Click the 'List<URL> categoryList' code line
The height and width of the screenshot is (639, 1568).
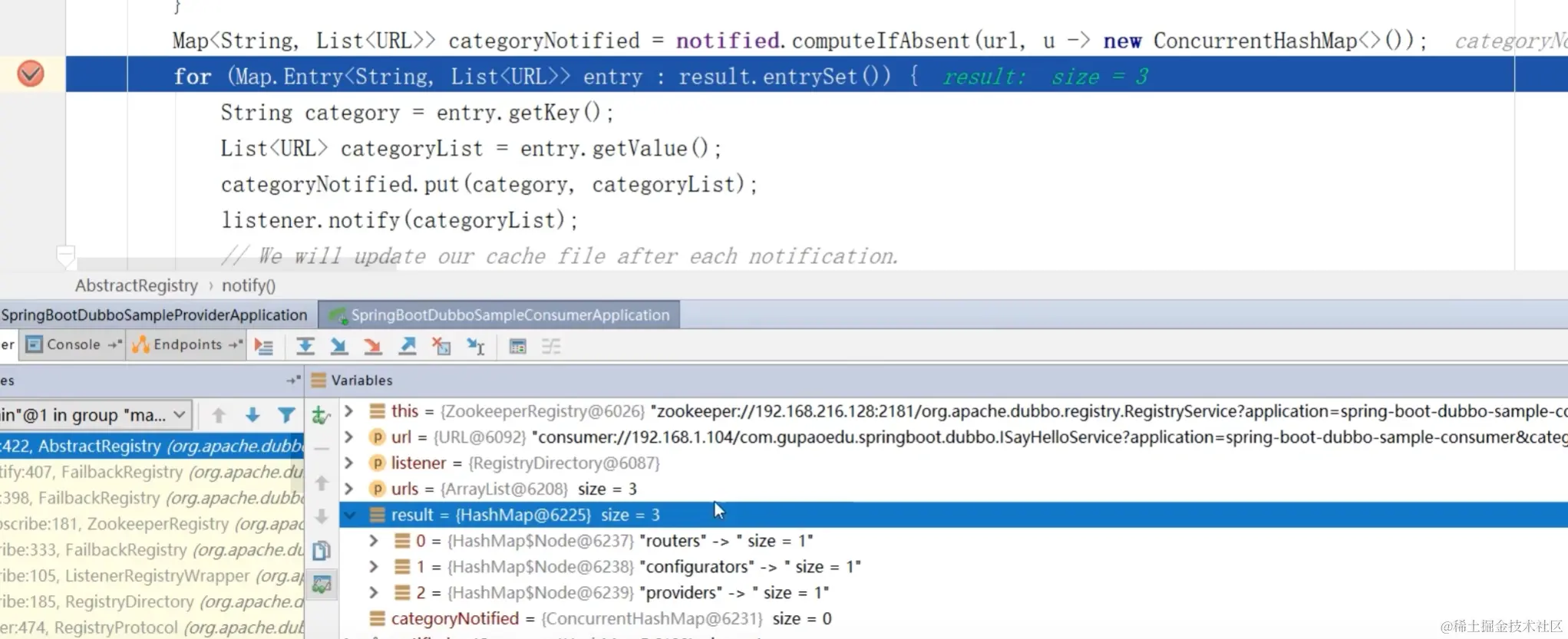click(470, 149)
